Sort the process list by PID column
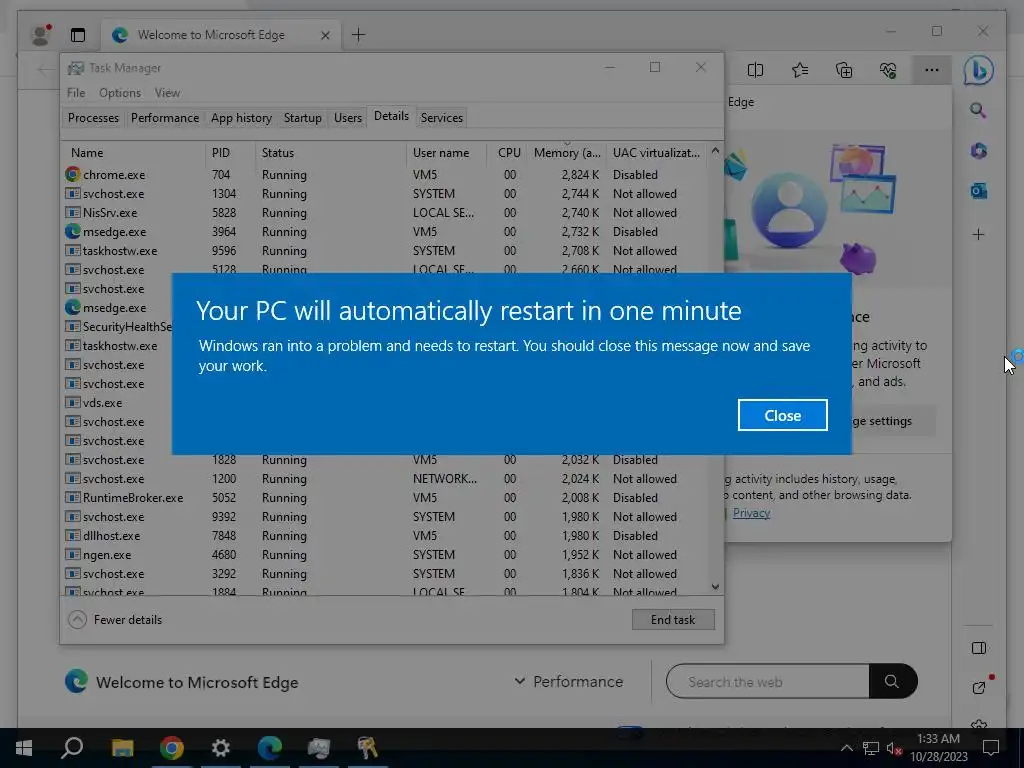This screenshot has height=768, width=1024. tap(230, 153)
